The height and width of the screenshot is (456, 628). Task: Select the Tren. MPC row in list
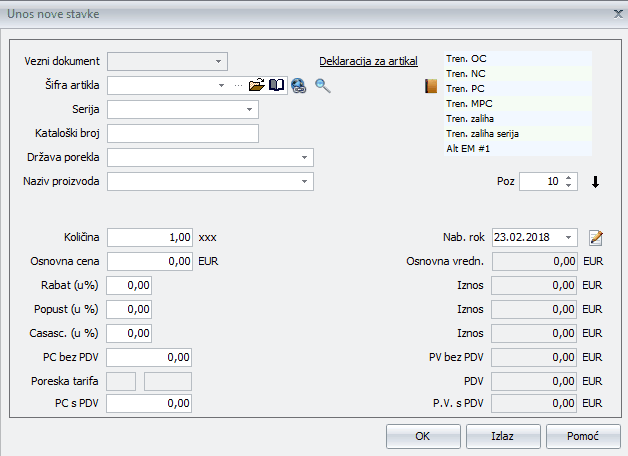pos(518,103)
